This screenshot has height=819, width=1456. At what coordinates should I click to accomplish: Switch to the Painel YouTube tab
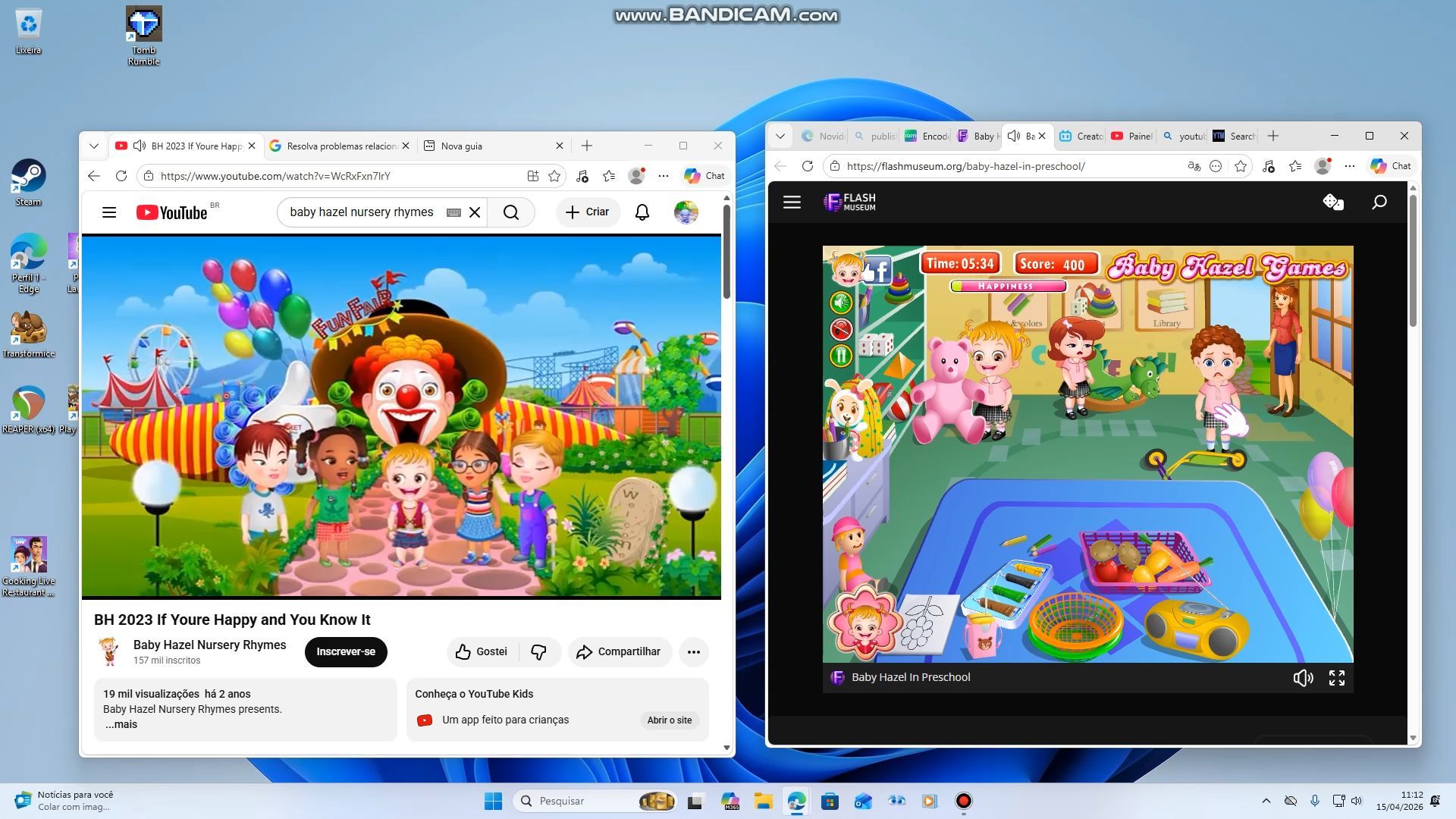[x=1131, y=136]
